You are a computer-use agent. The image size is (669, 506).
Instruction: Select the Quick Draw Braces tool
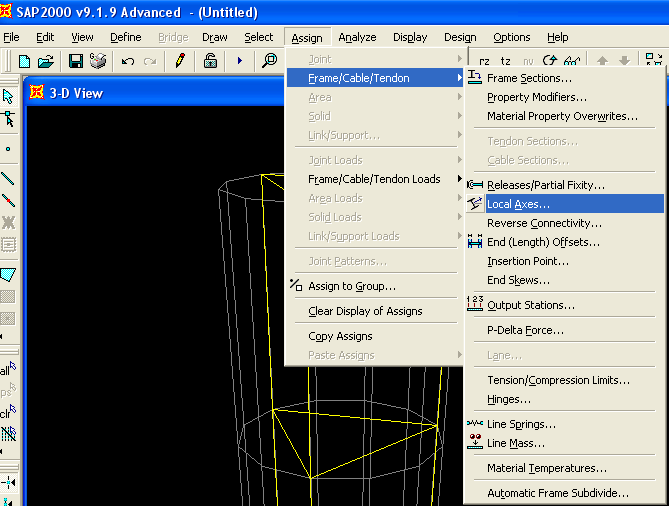(8, 222)
